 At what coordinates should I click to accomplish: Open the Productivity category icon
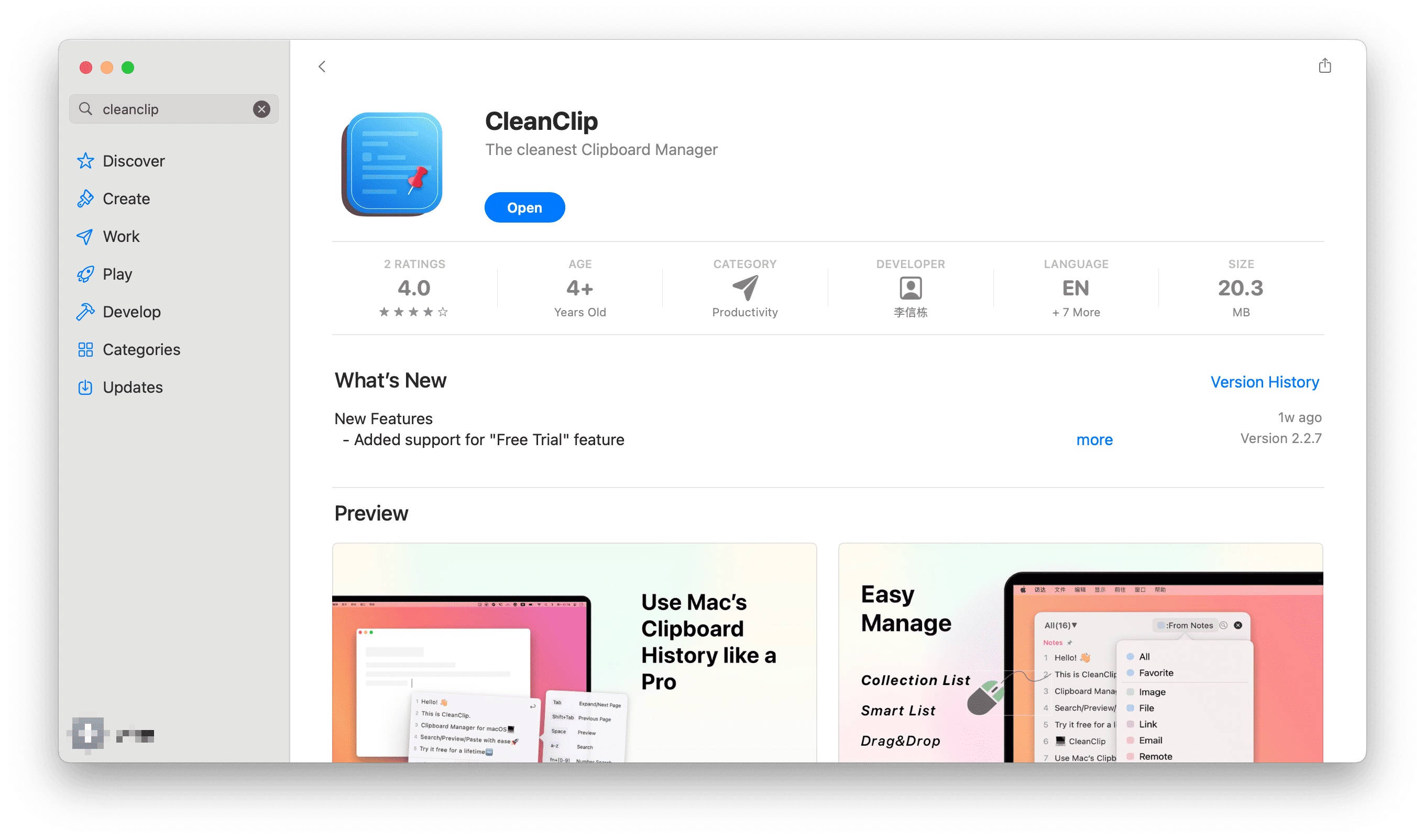click(x=745, y=288)
